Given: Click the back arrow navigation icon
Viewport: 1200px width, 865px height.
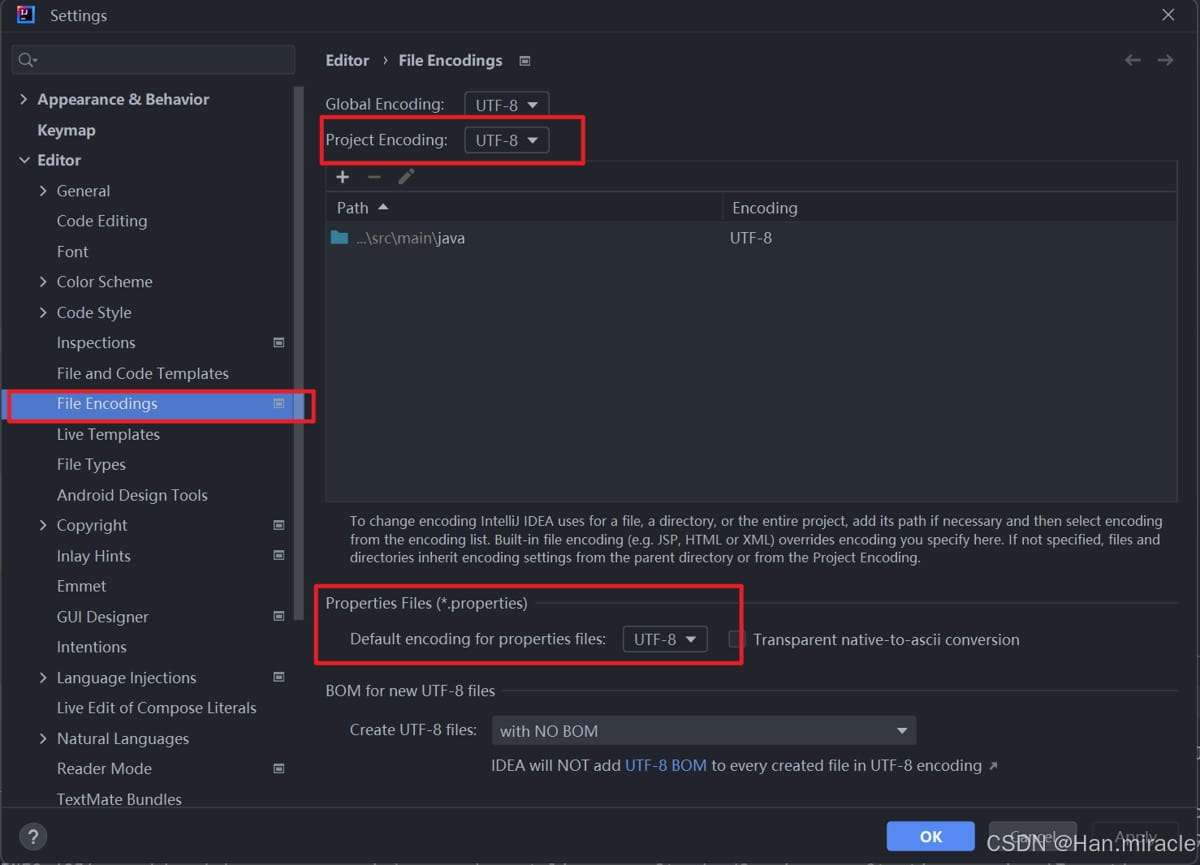Looking at the screenshot, I should coord(1132,60).
